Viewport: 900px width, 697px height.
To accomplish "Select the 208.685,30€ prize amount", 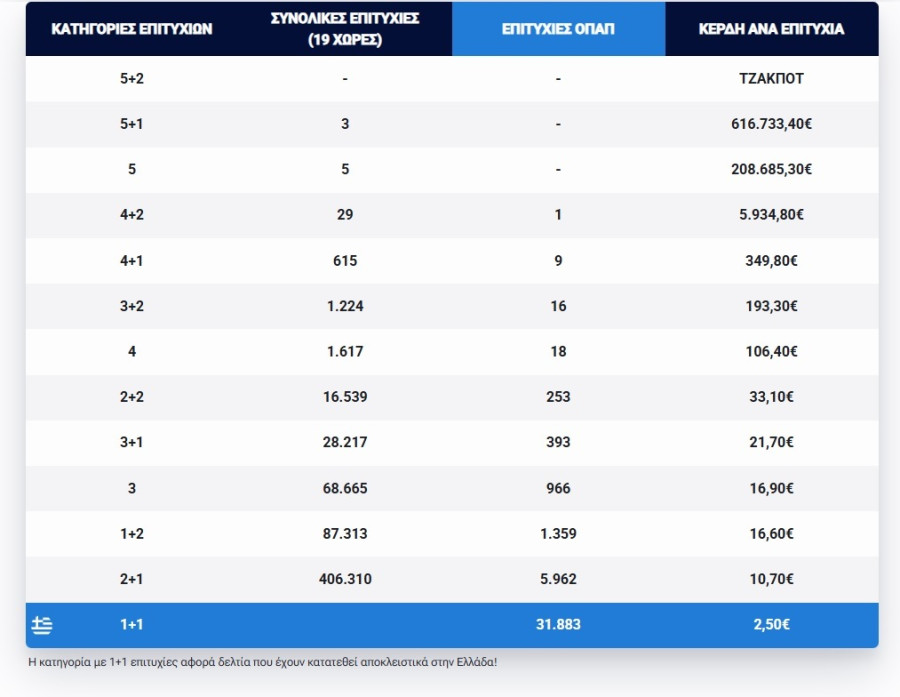I will pyautogui.click(x=771, y=170).
